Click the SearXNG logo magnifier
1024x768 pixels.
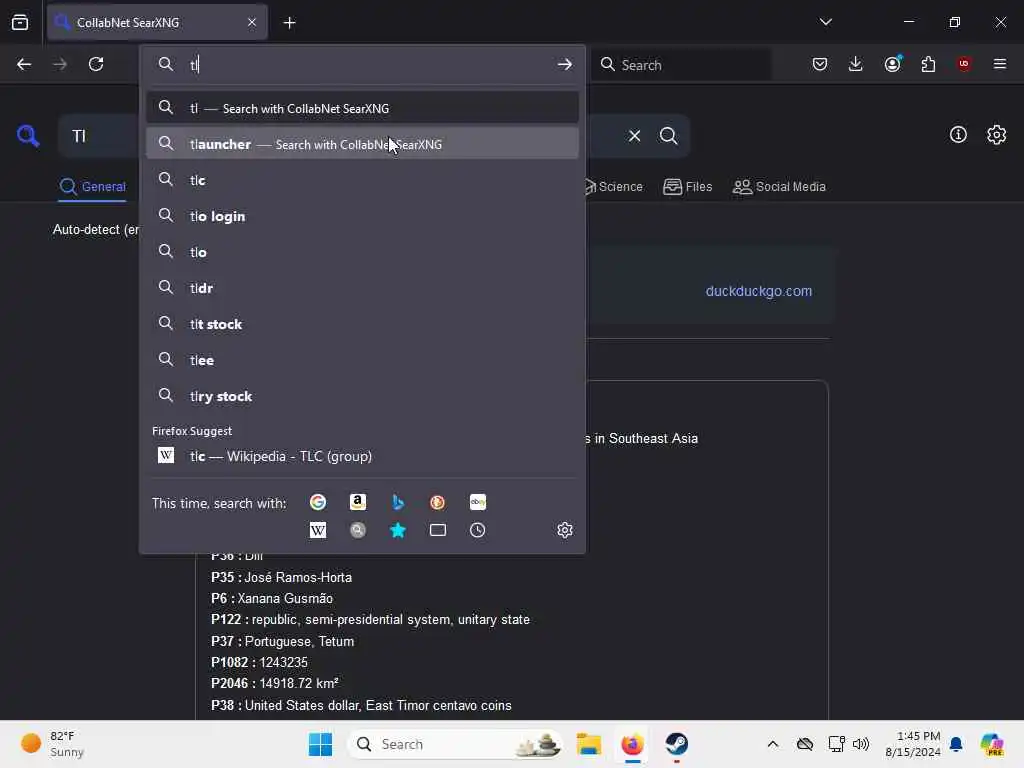click(x=28, y=136)
